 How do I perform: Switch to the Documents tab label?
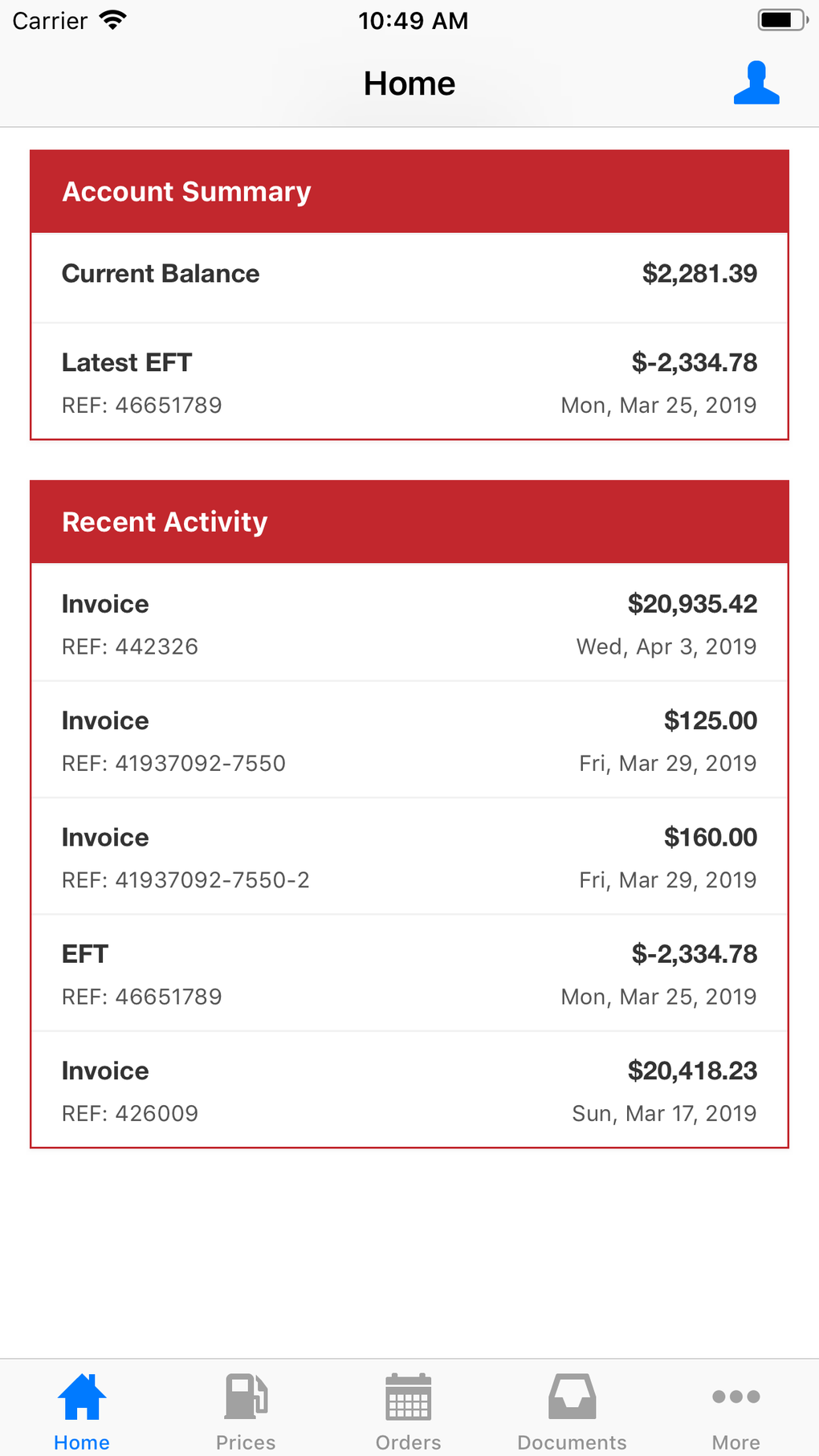572,1442
